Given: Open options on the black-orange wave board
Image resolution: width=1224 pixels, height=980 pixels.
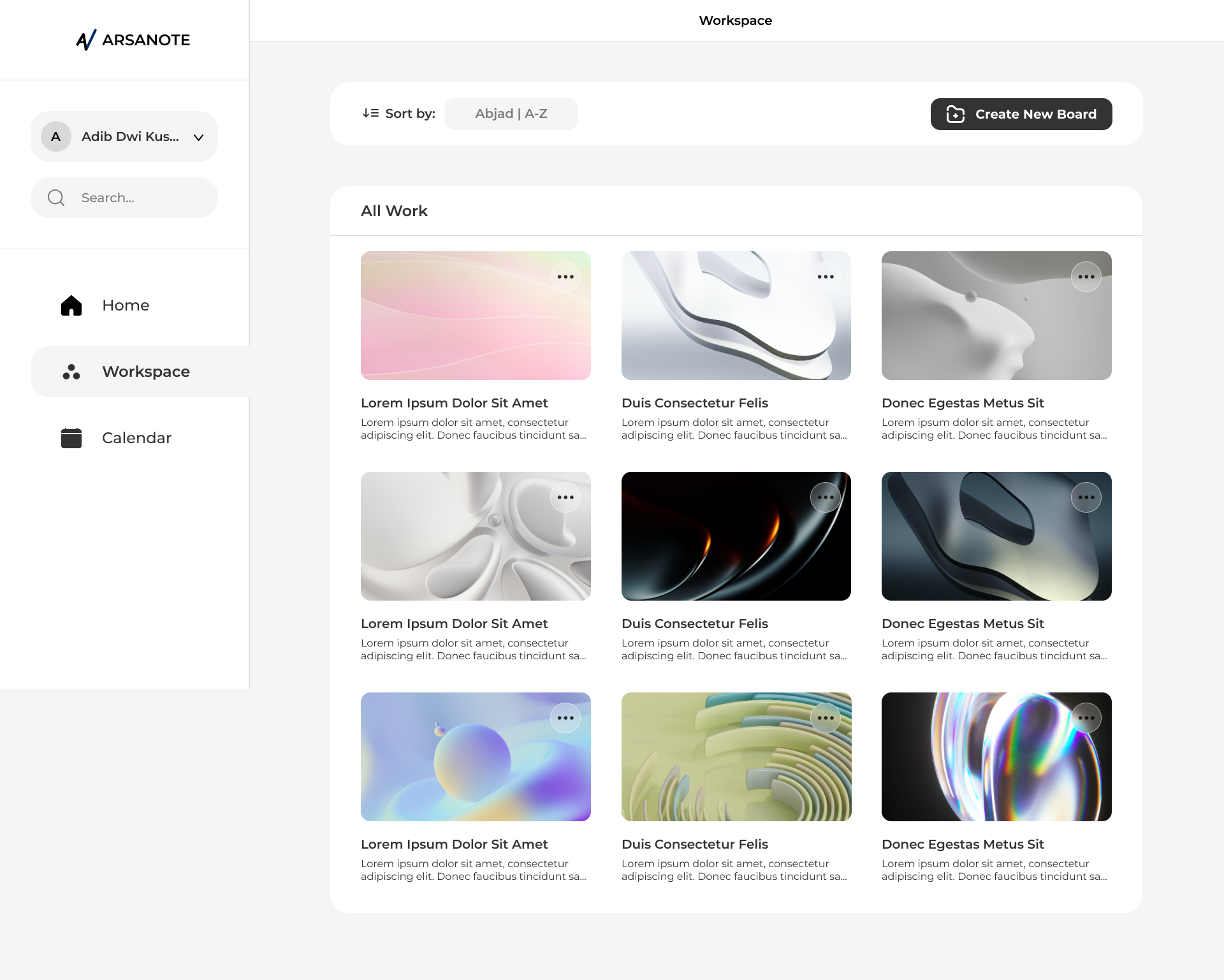Looking at the screenshot, I should (826, 497).
